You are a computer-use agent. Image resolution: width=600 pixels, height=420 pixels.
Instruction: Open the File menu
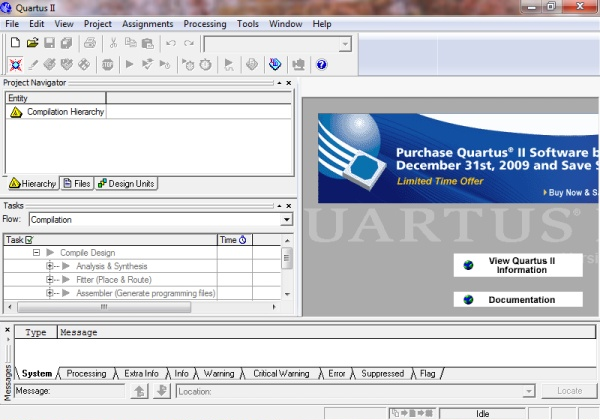pyautogui.click(x=12, y=24)
